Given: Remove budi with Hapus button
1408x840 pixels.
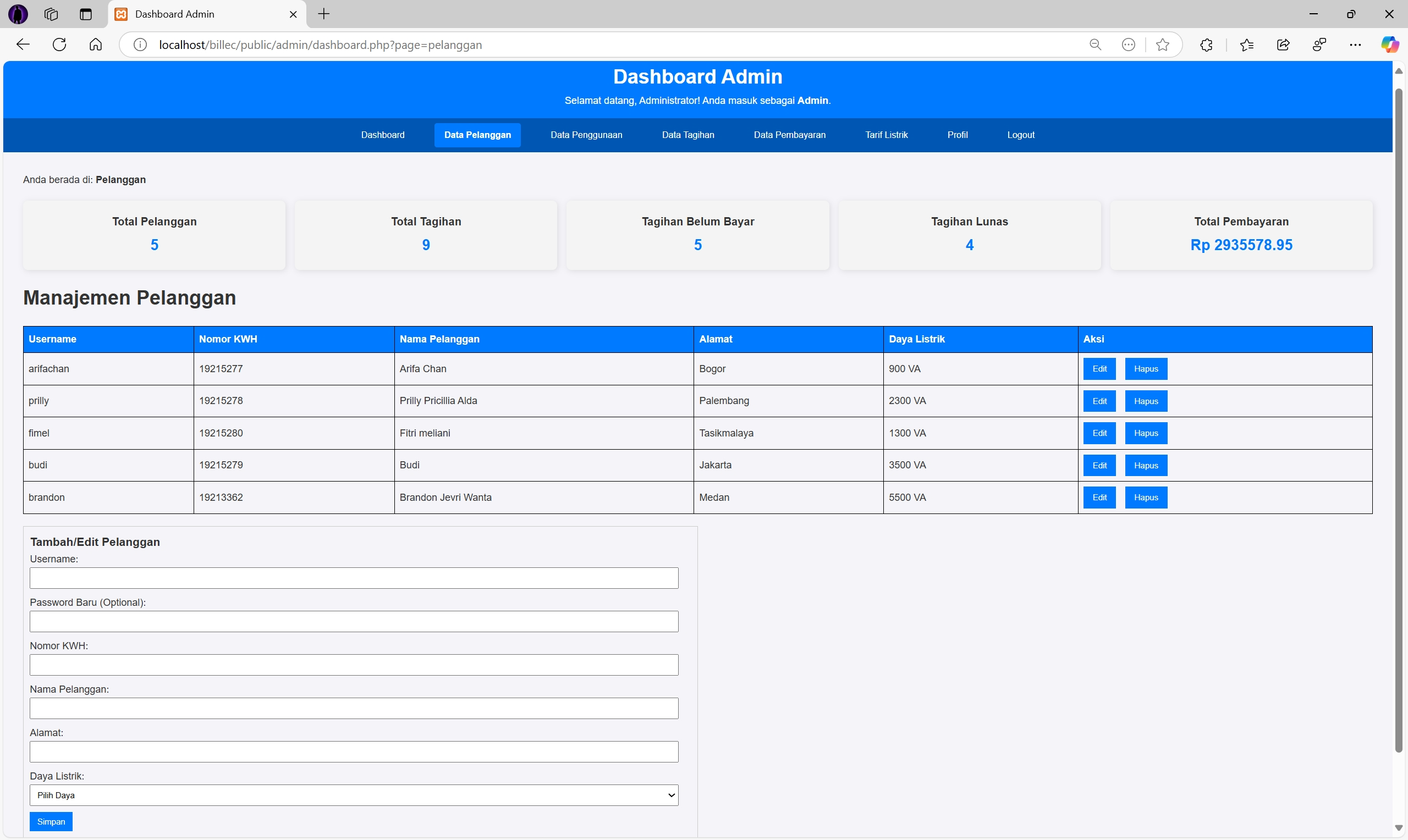Looking at the screenshot, I should click(1145, 465).
